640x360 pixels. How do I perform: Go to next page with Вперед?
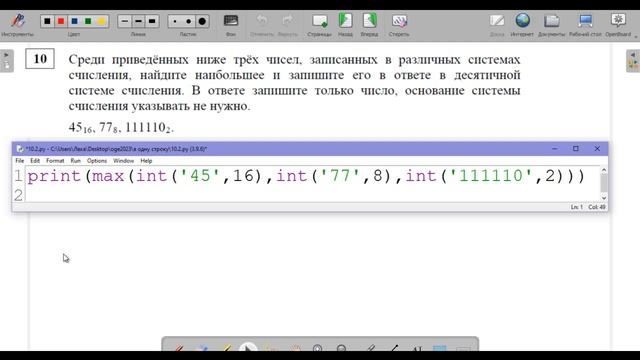click(369, 24)
